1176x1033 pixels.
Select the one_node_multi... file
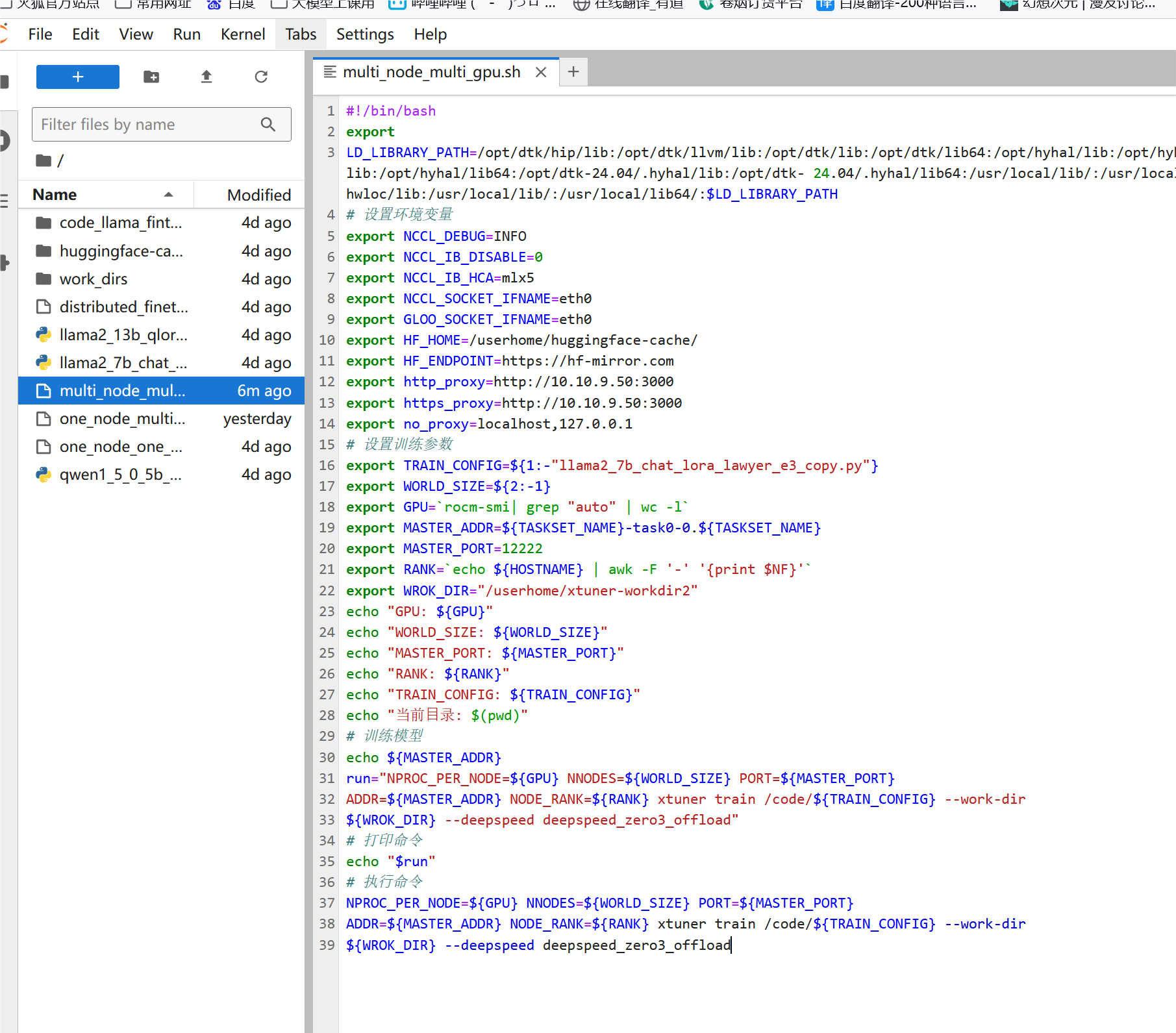point(122,419)
